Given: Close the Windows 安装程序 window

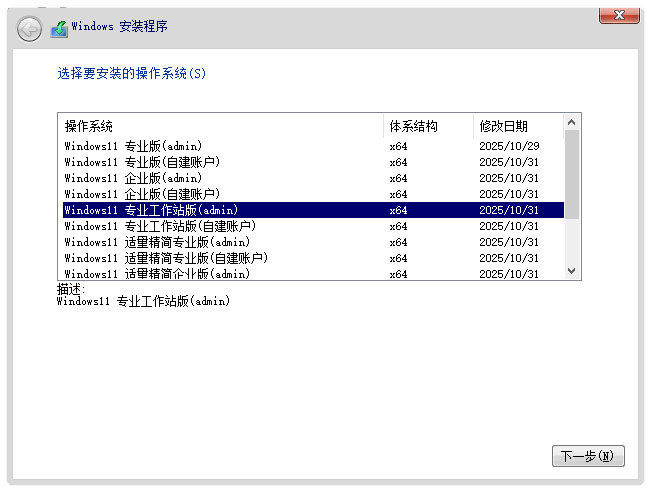Looking at the screenshot, I should [x=619, y=14].
